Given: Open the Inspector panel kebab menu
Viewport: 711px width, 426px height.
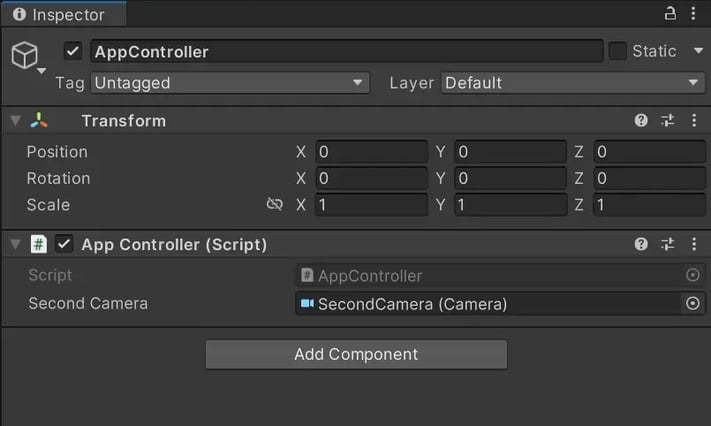Looking at the screenshot, I should click(x=694, y=14).
